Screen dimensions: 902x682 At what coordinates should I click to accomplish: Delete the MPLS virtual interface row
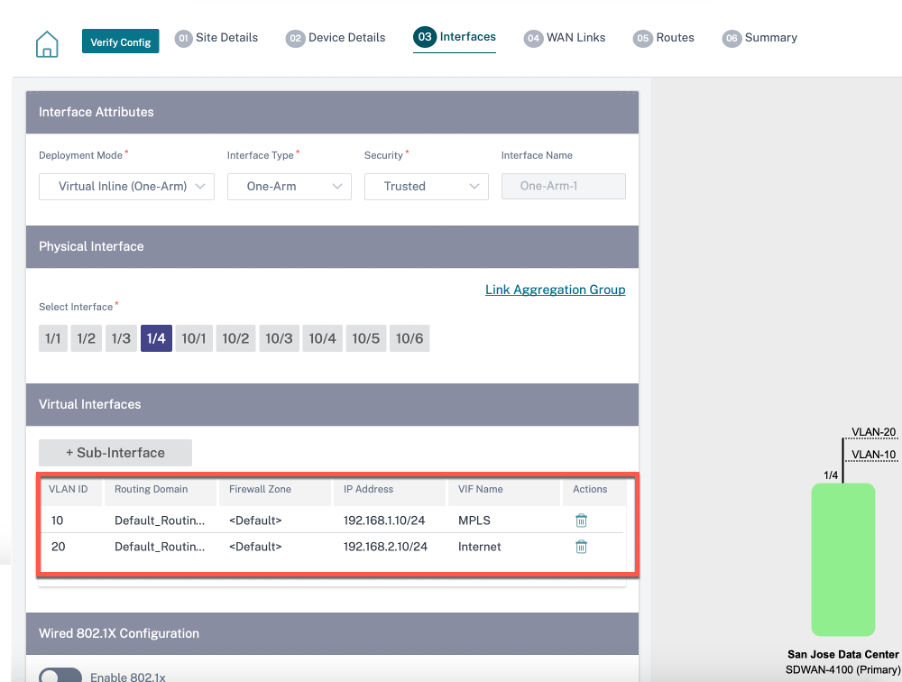(x=581, y=520)
